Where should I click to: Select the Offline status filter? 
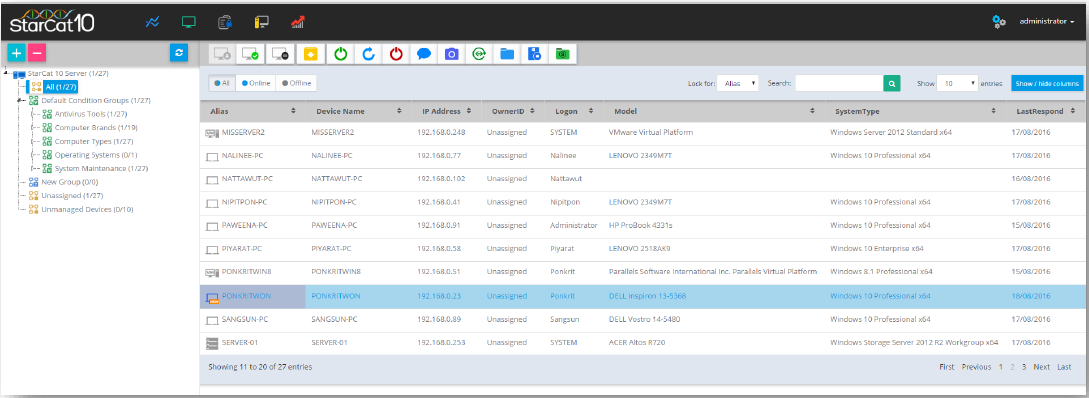point(296,83)
